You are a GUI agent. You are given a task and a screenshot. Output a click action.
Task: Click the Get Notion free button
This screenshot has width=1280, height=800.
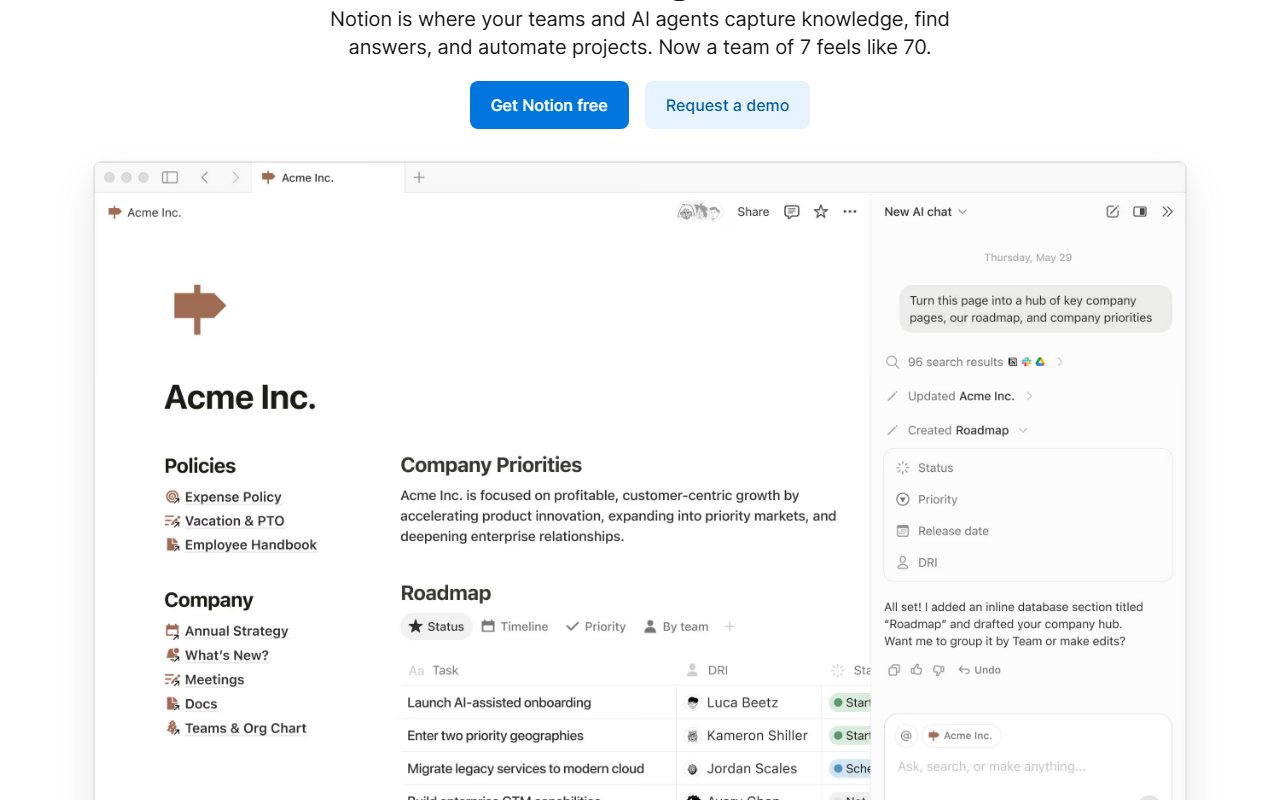(x=549, y=104)
